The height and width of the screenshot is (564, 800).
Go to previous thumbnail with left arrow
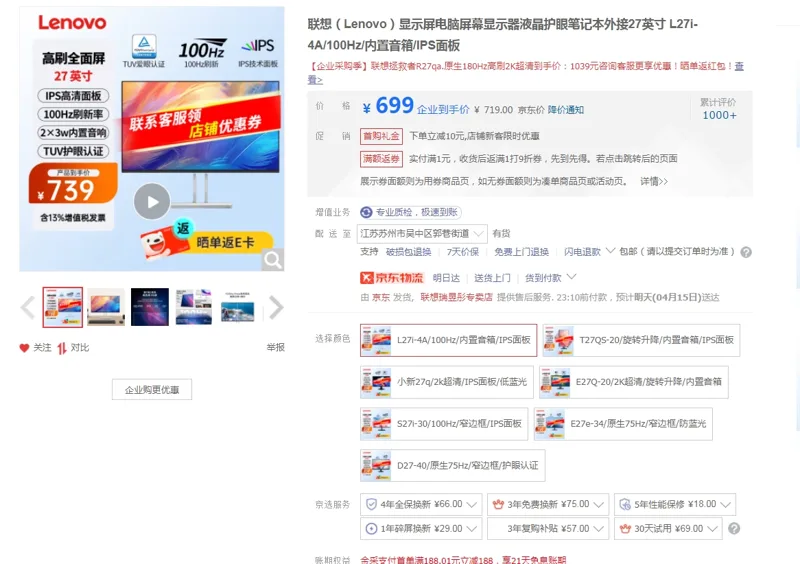click(x=28, y=307)
